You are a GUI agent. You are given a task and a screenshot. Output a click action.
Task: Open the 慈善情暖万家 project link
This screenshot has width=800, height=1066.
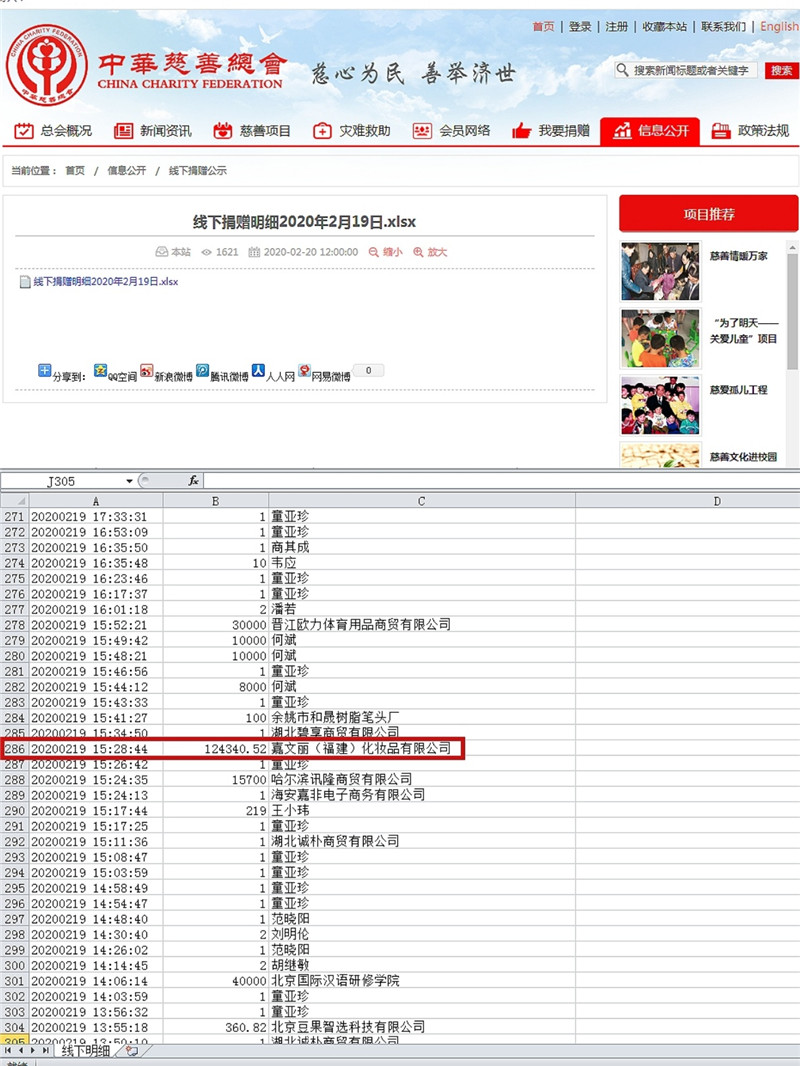point(739,256)
